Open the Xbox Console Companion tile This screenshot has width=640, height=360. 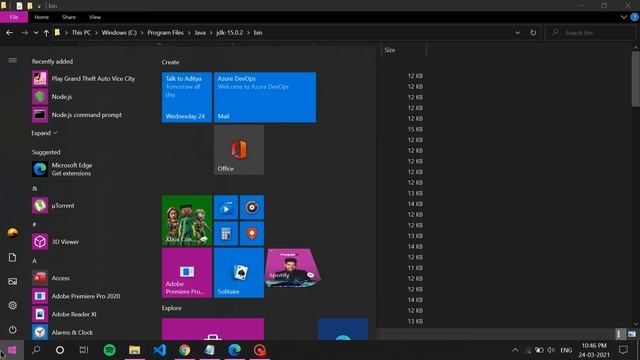187,220
